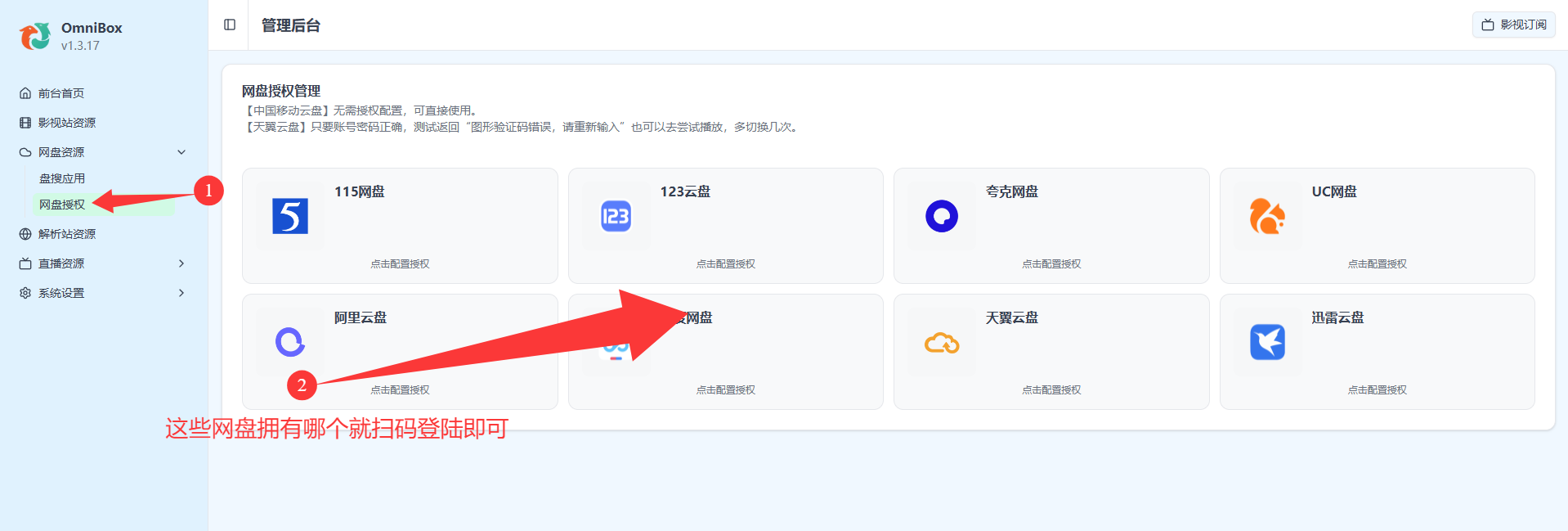Click the 阿里云盘 title text

(361, 317)
